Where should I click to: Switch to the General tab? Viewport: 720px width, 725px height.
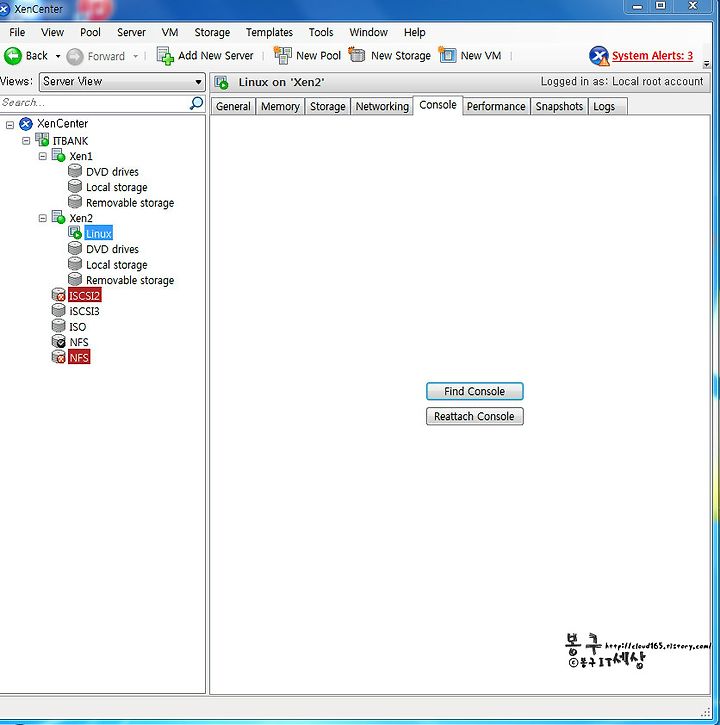(x=233, y=106)
